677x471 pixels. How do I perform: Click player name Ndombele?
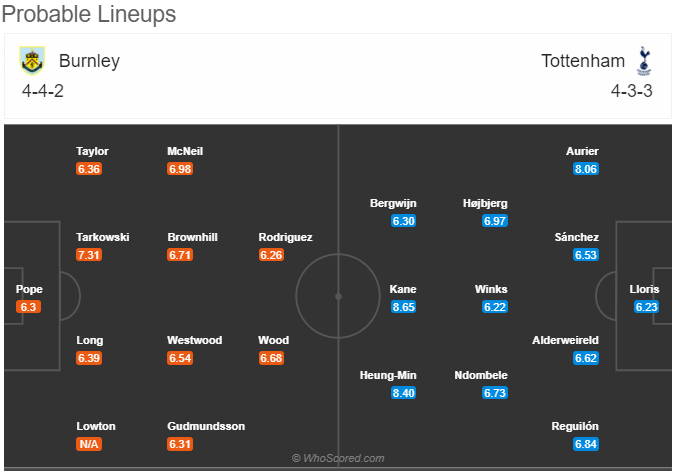click(481, 376)
